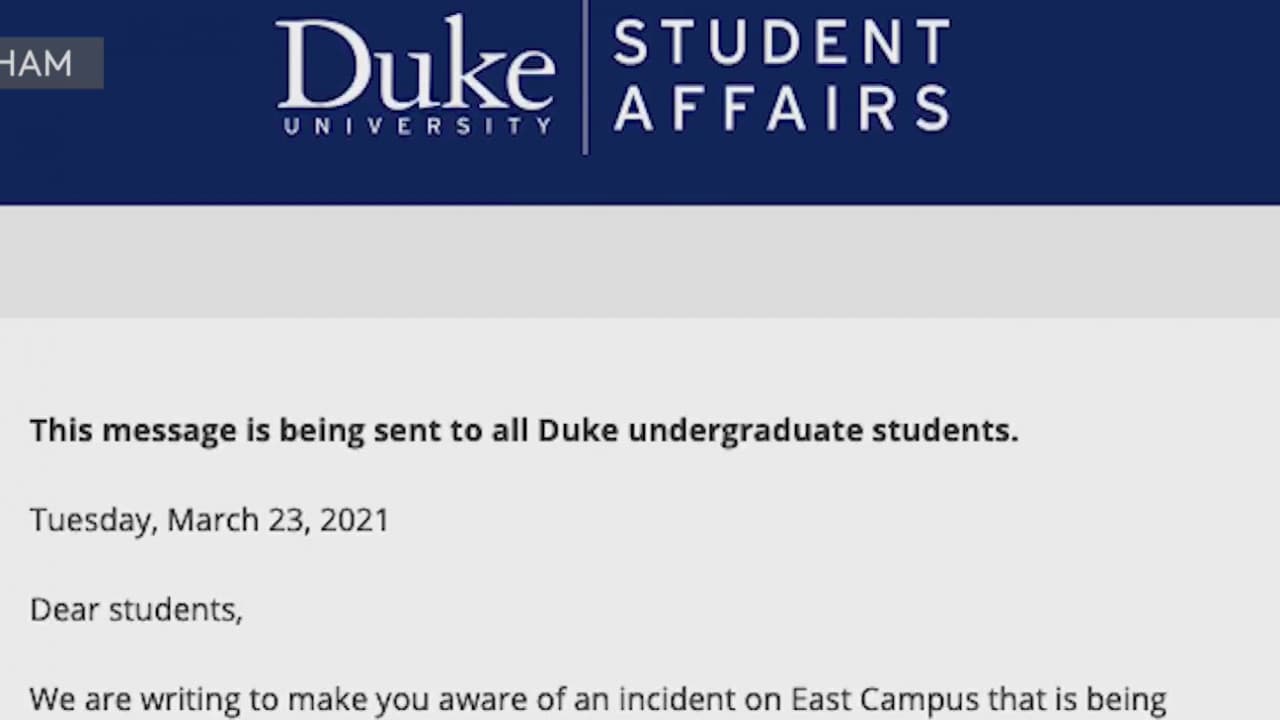Click the "Dear students," greeting
Viewport: 1280px width, 720px height.
[136, 609]
